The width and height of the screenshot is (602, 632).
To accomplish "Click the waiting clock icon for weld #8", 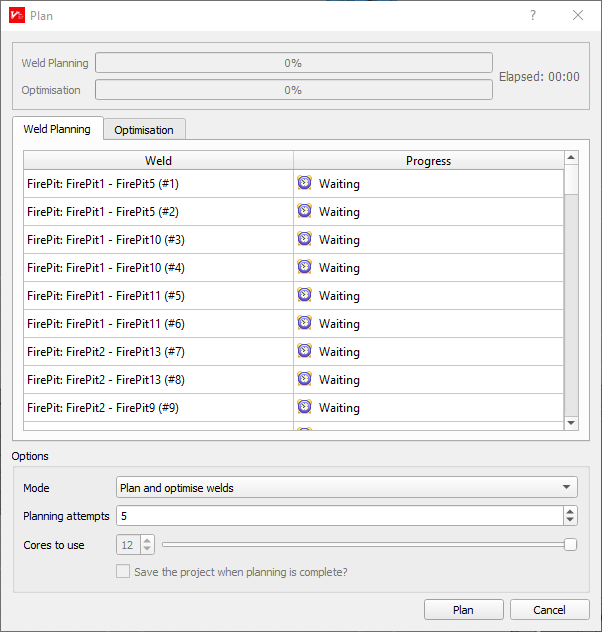I will pos(305,379).
